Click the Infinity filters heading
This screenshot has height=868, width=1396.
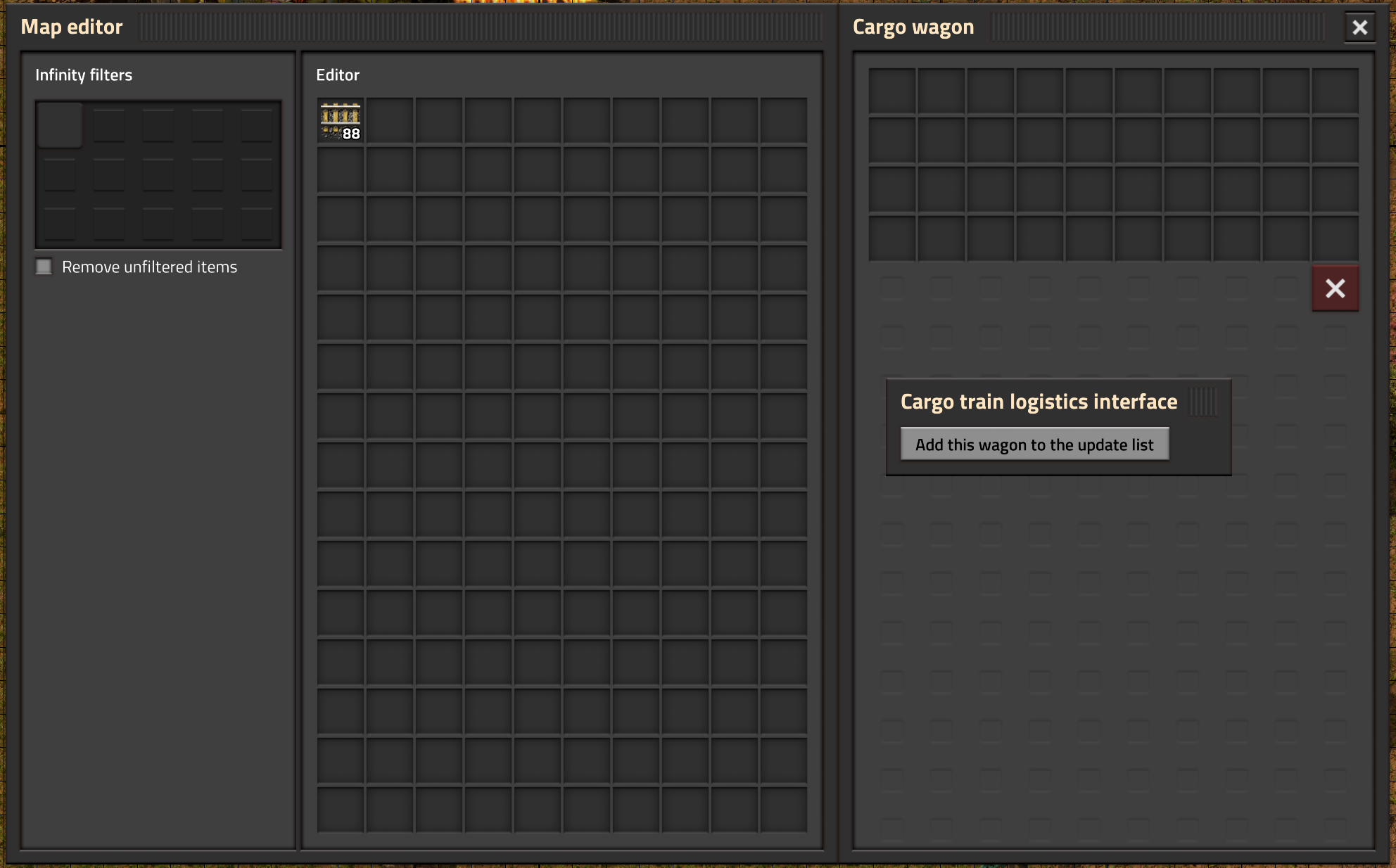[84, 75]
